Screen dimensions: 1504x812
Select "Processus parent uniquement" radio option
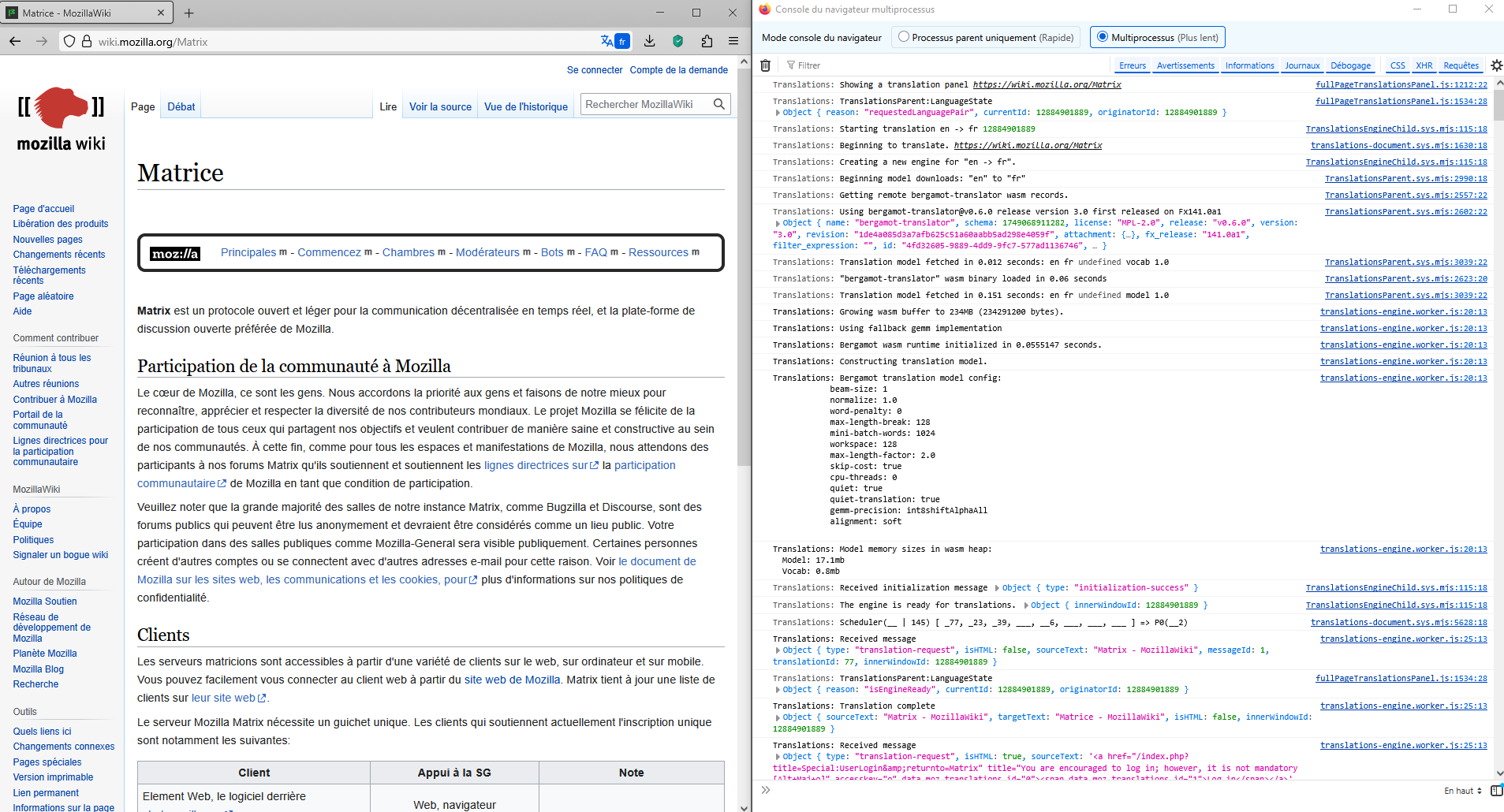(904, 37)
